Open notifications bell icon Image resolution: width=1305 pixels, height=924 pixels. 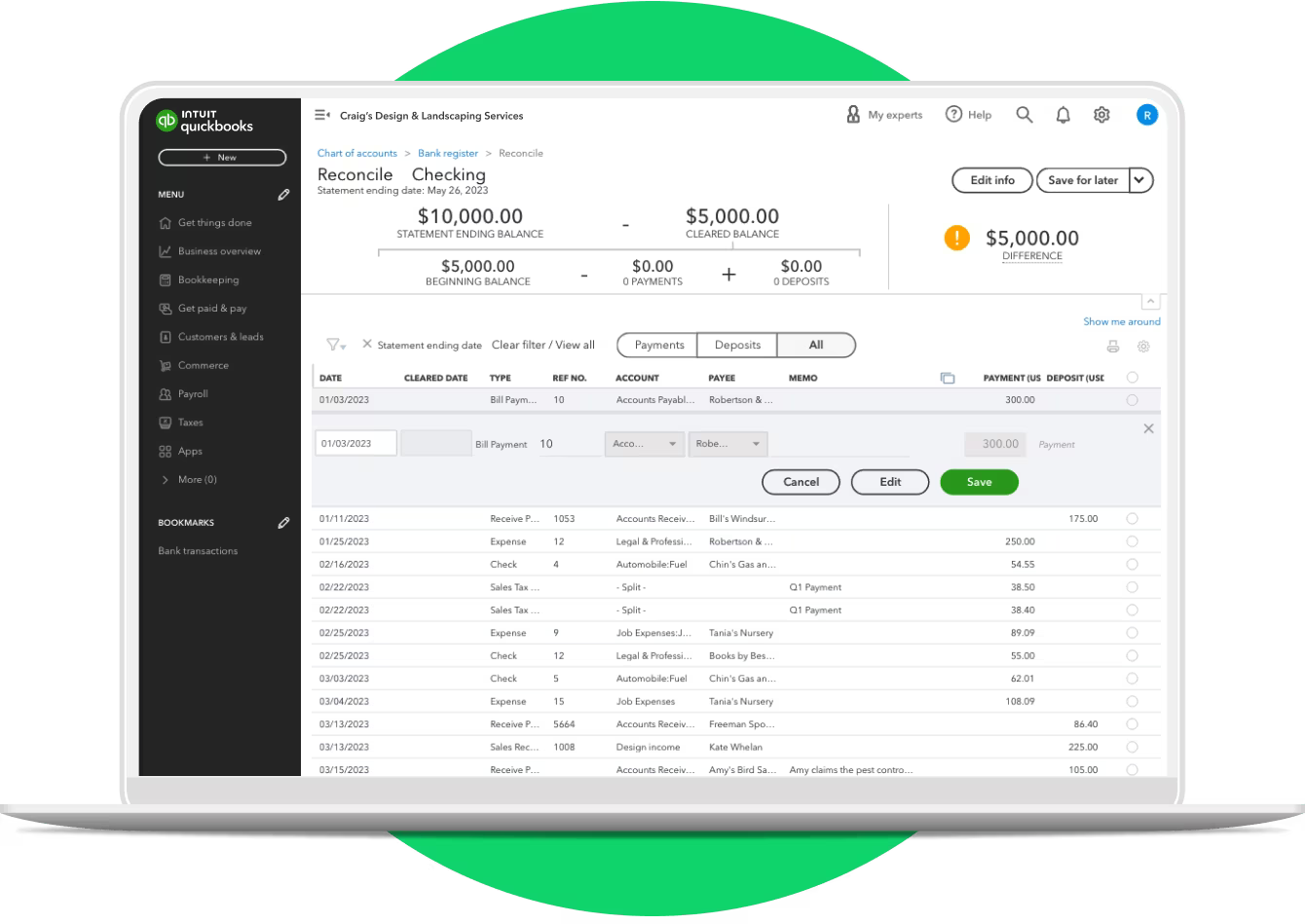(1063, 114)
